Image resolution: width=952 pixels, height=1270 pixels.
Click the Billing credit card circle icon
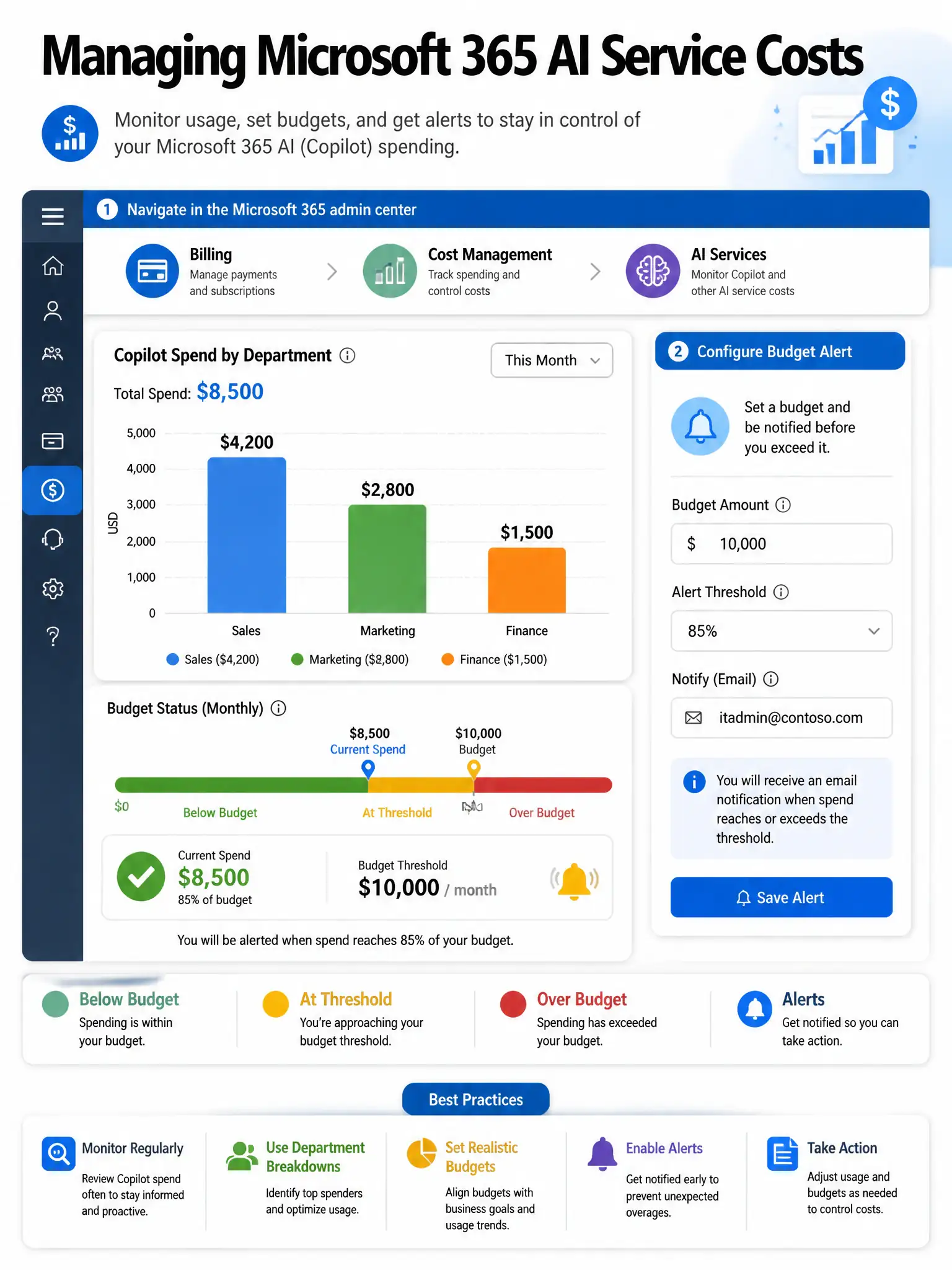point(152,271)
